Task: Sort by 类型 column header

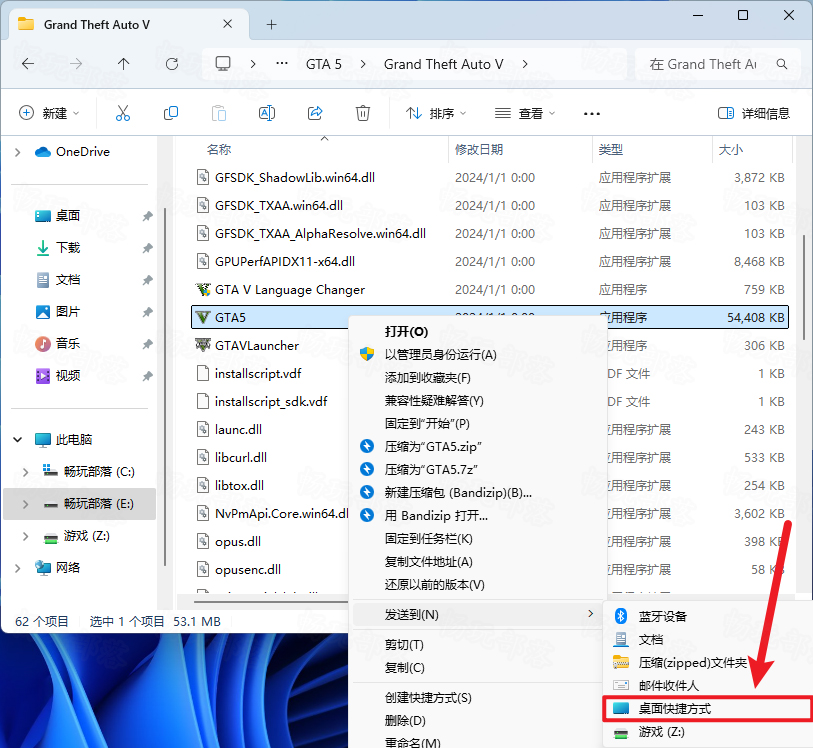Action: point(610,150)
